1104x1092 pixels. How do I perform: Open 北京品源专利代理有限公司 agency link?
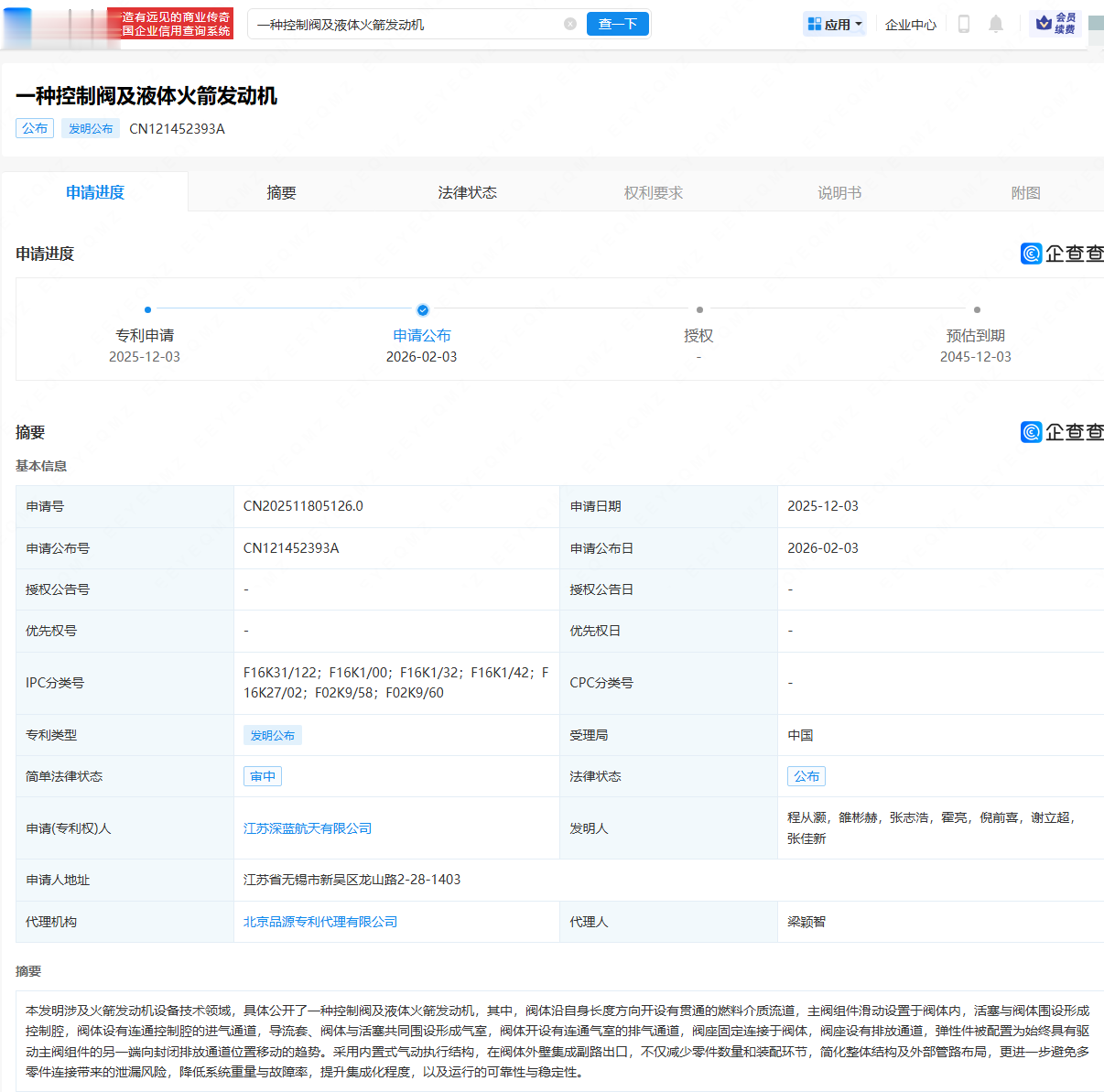(x=320, y=922)
